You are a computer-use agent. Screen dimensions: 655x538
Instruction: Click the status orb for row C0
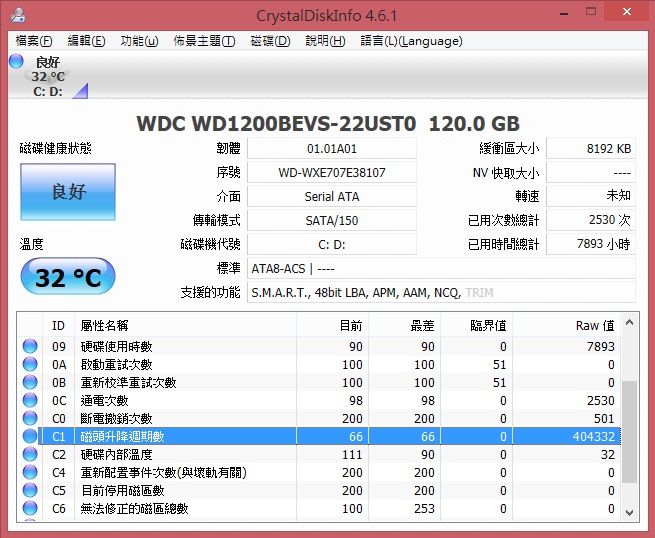[30, 418]
